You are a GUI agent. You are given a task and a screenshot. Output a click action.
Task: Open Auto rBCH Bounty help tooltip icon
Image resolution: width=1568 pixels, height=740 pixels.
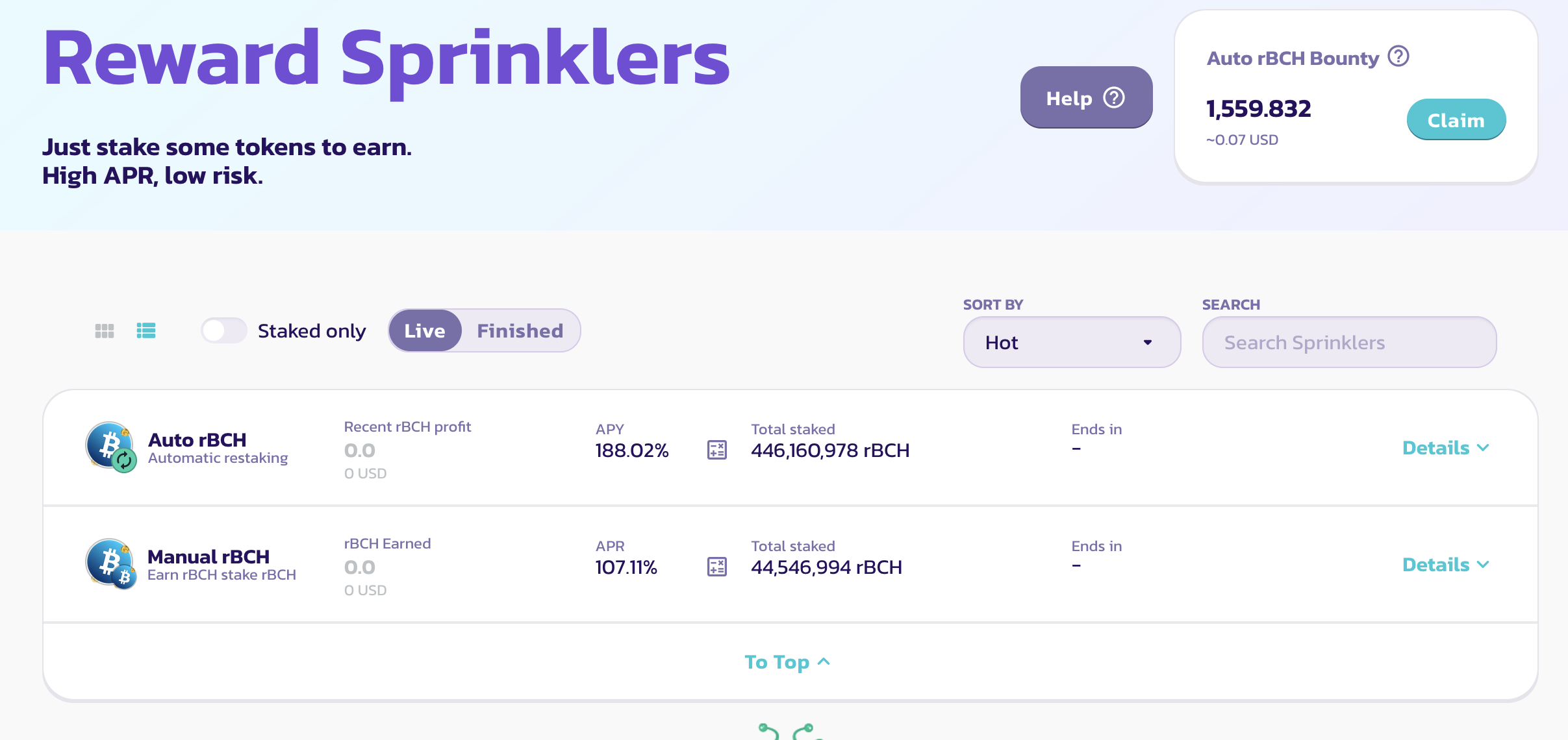point(1398,56)
